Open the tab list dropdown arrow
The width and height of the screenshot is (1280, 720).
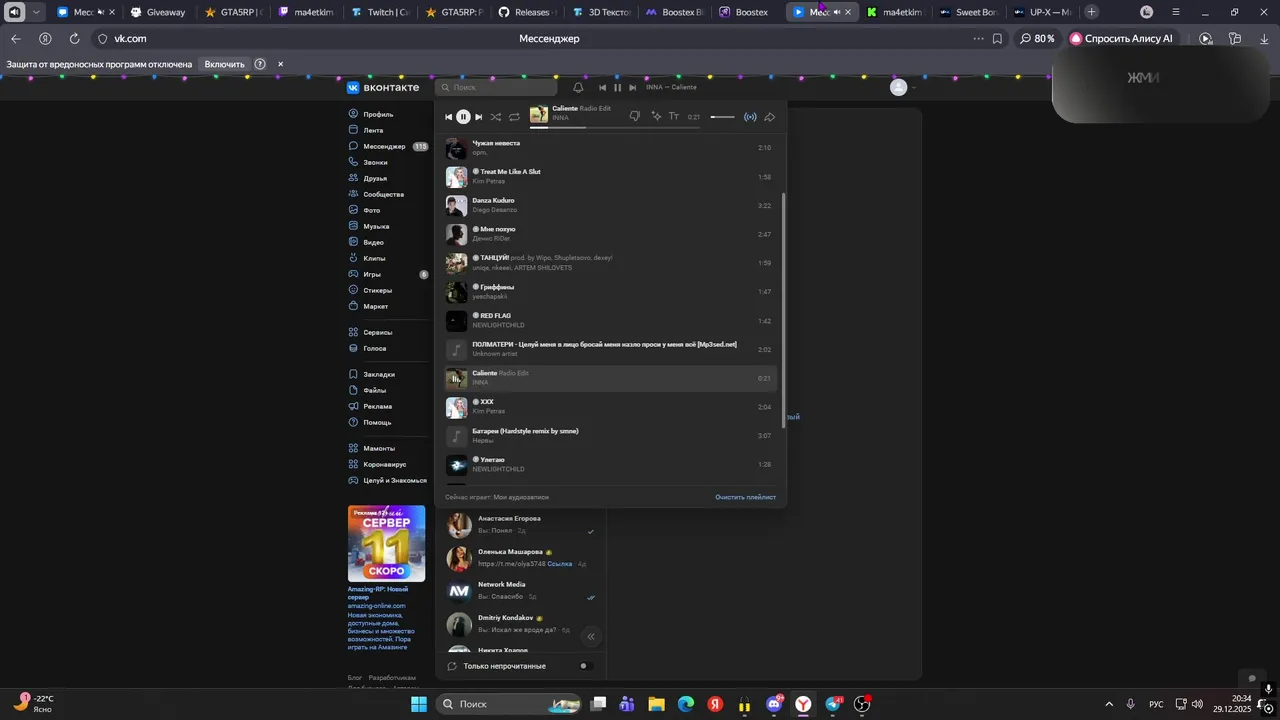tap(37, 12)
